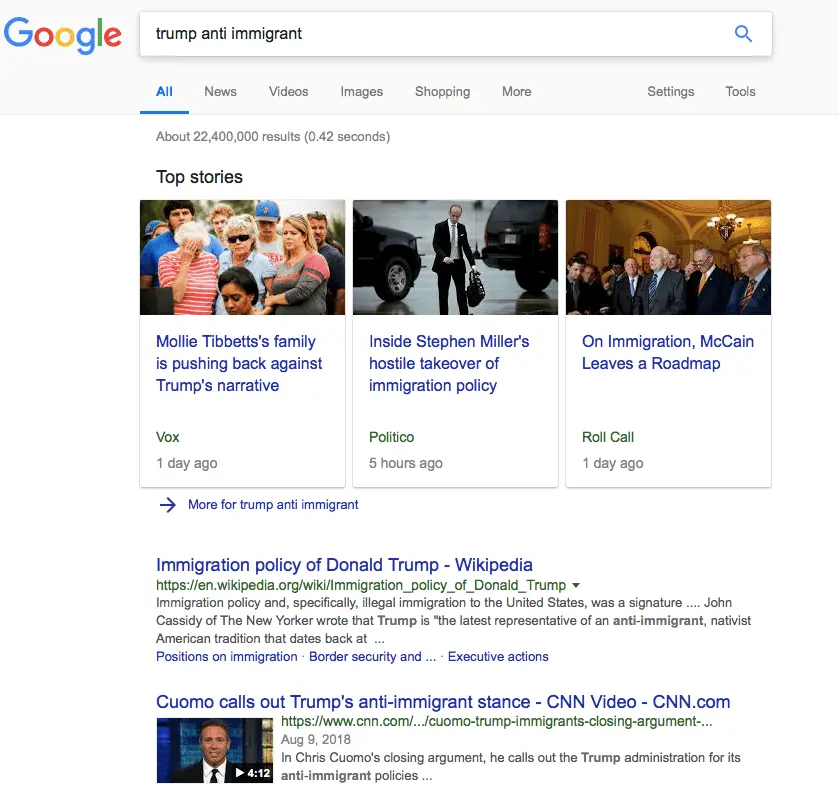
Task: Switch to the Images tab
Action: tap(361, 91)
